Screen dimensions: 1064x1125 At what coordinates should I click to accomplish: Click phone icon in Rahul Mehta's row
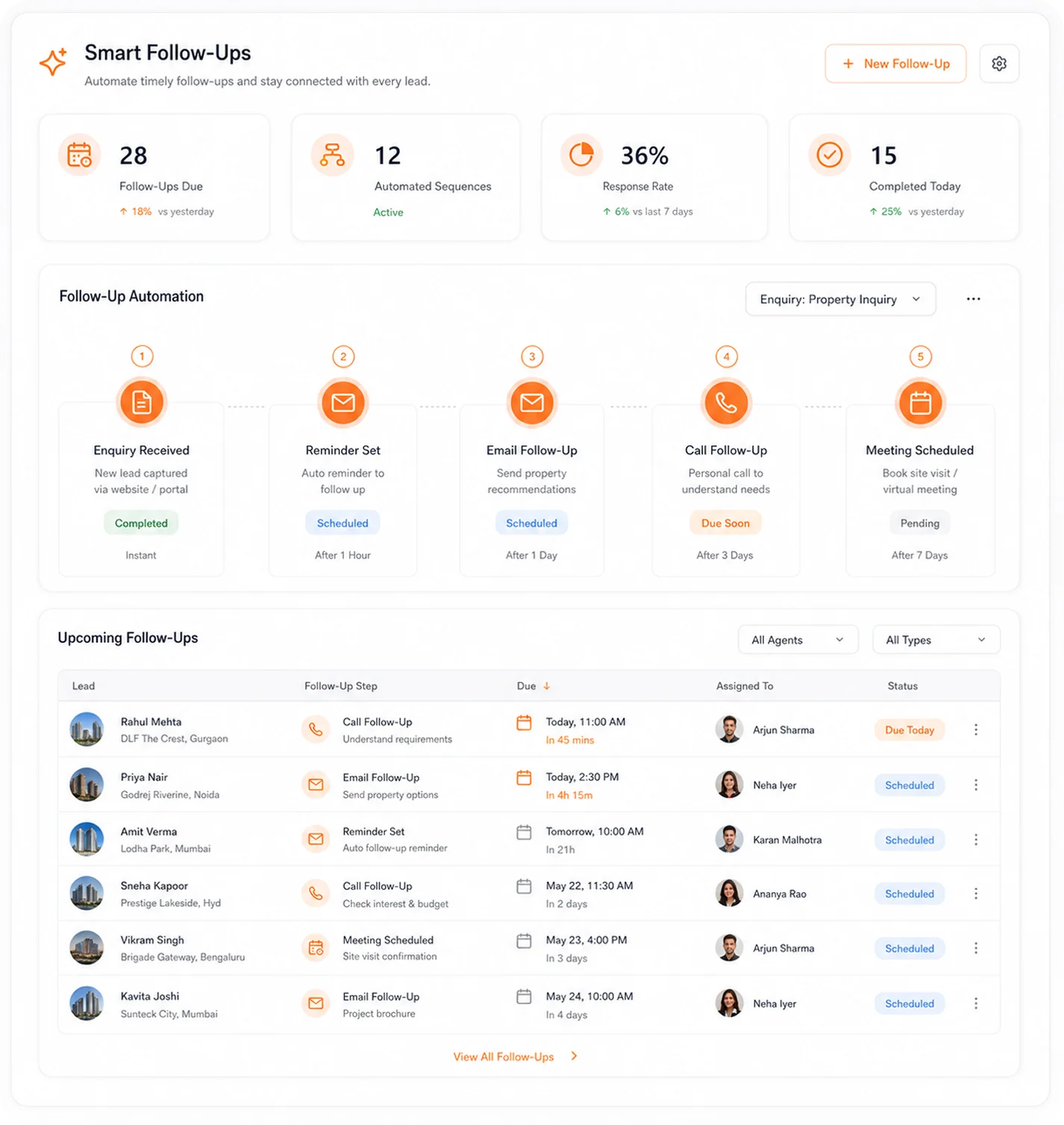point(316,730)
